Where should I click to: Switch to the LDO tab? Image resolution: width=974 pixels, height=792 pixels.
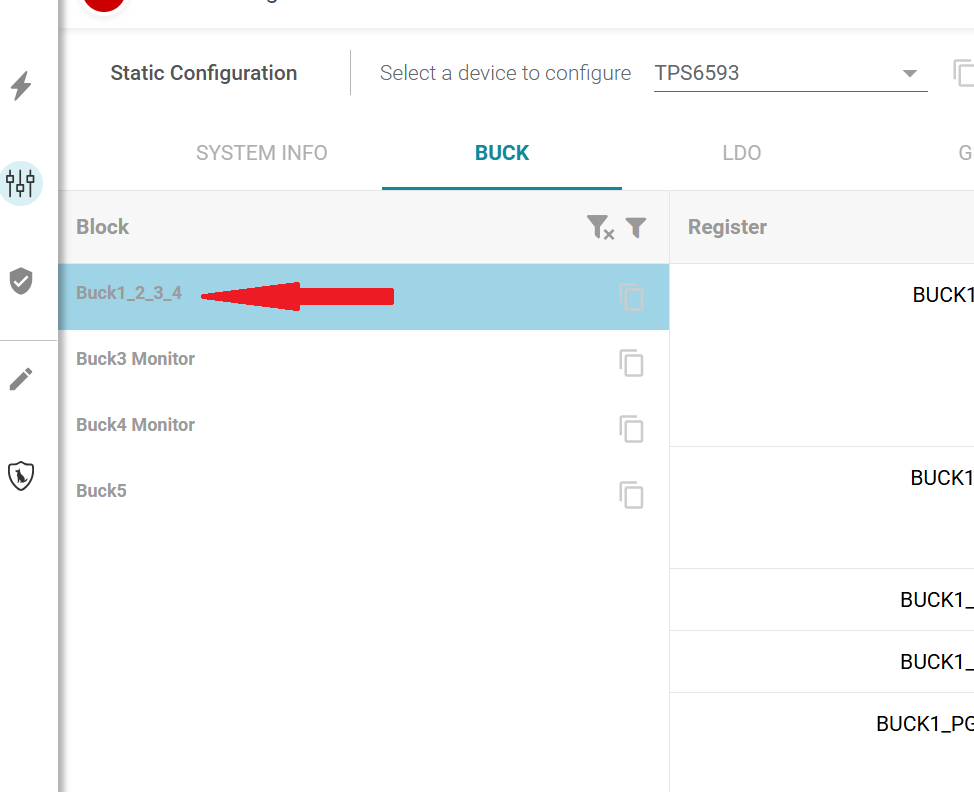[x=742, y=153]
